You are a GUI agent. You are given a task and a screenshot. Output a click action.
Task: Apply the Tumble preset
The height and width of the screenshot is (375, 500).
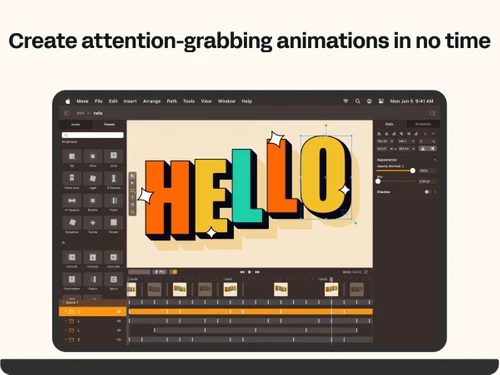[93, 223]
